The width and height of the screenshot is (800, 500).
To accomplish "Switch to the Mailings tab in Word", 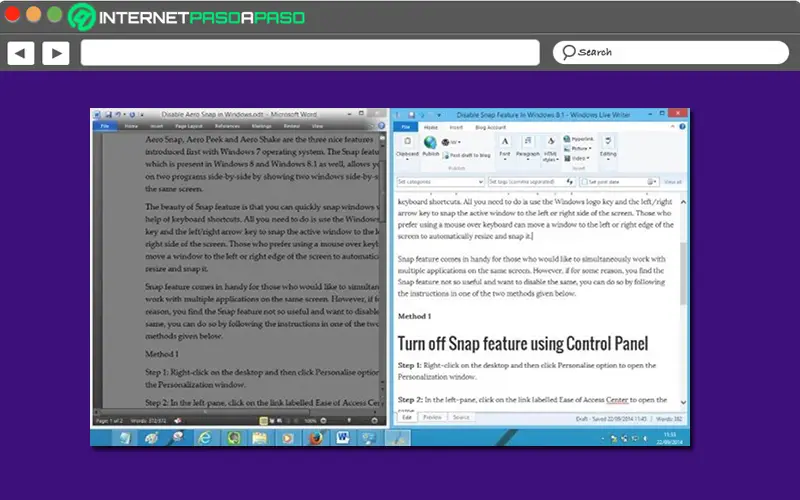I will tap(261, 126).
